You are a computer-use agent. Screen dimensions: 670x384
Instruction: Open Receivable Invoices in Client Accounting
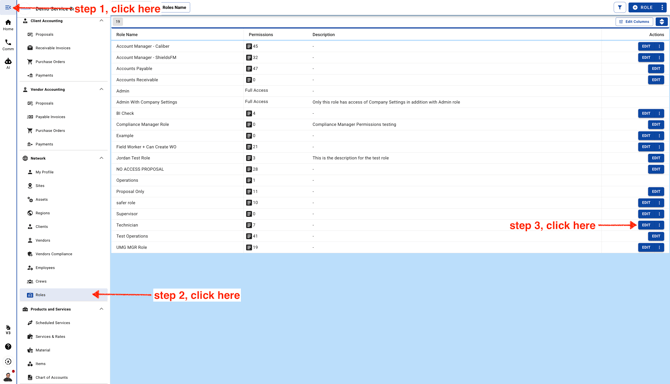click(x=53, y=48)
